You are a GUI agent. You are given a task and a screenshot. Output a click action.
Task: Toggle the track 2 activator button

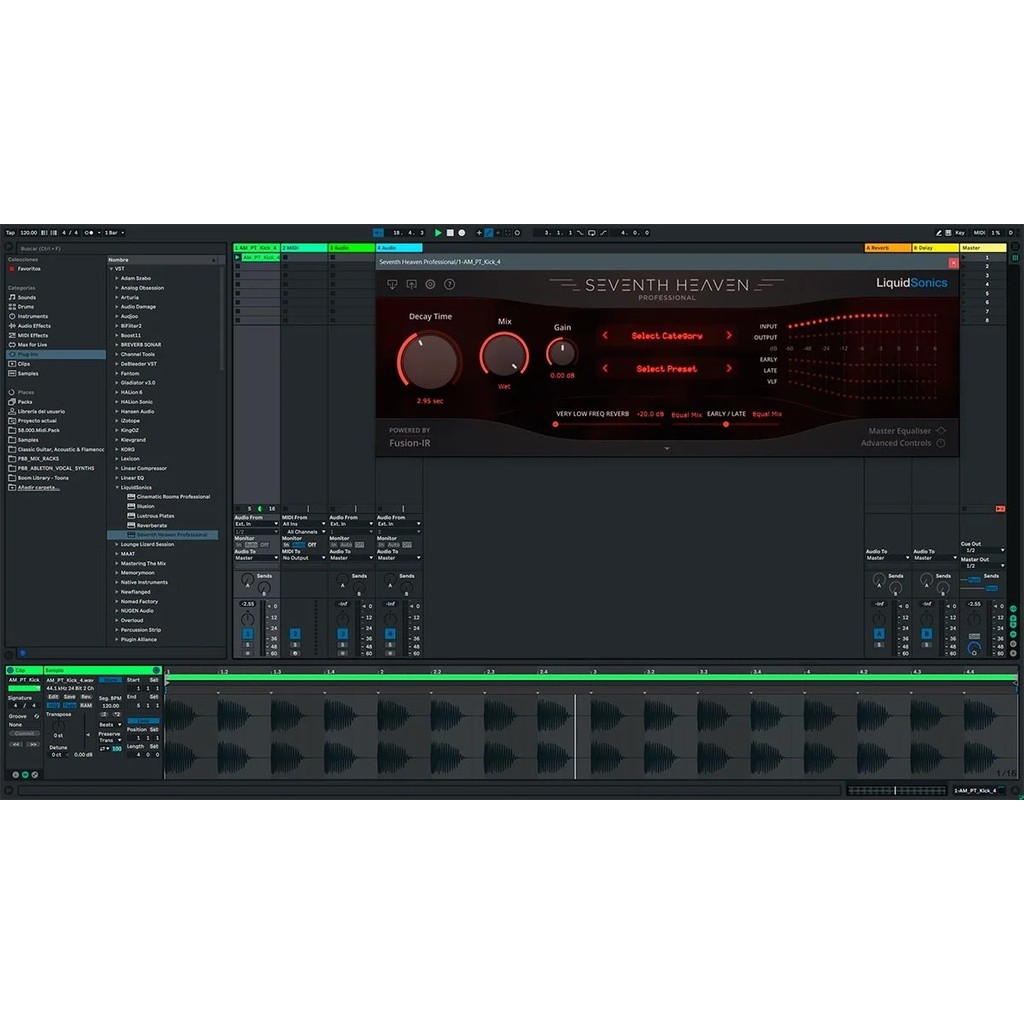click(295, 634)
